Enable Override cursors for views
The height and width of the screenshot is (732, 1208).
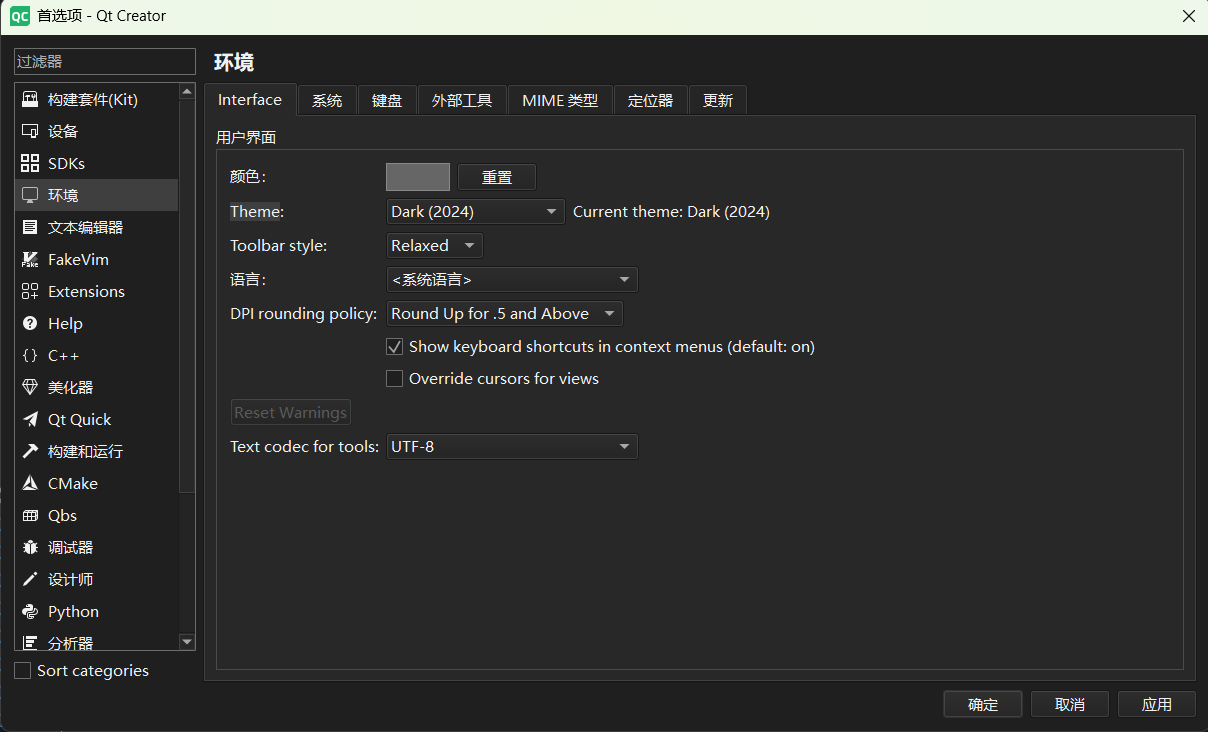click(x=394, y=378)
